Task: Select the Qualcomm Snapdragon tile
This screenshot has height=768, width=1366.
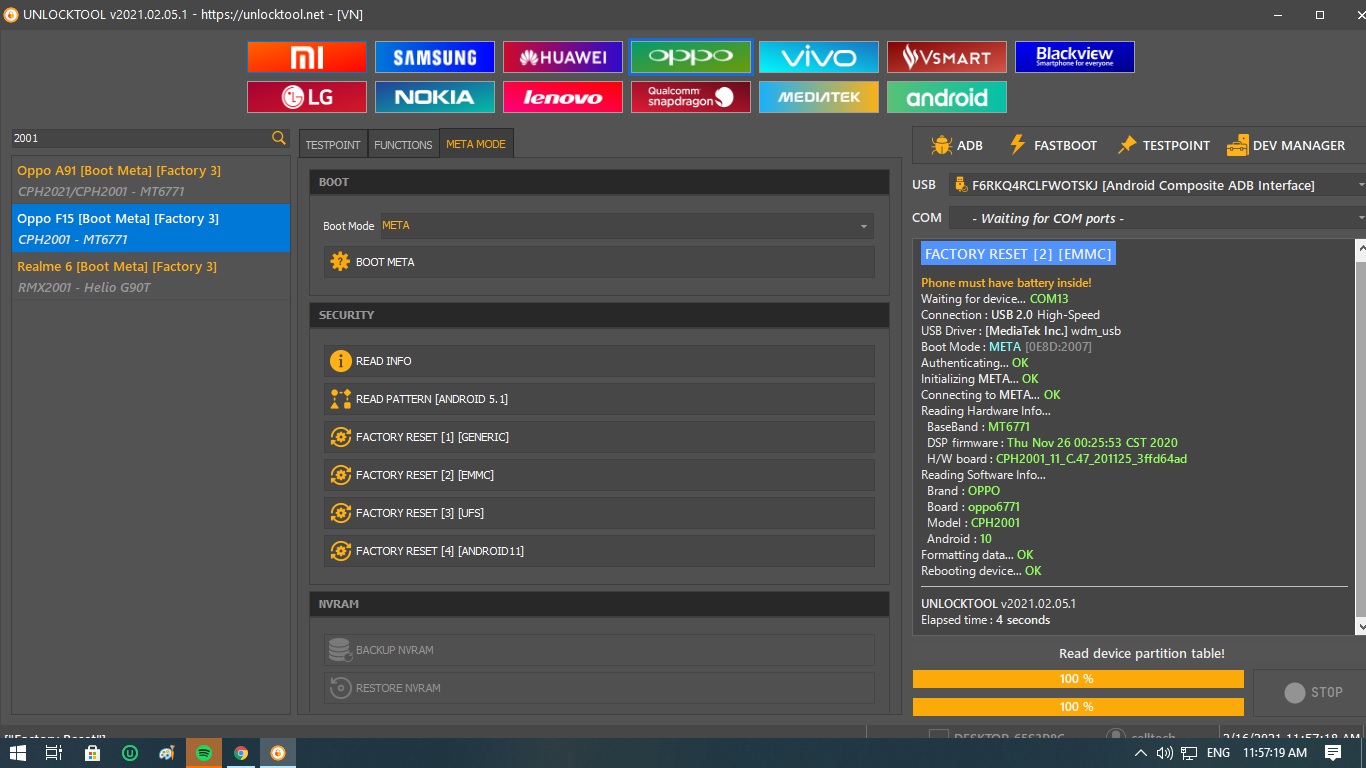Action: 691,97
